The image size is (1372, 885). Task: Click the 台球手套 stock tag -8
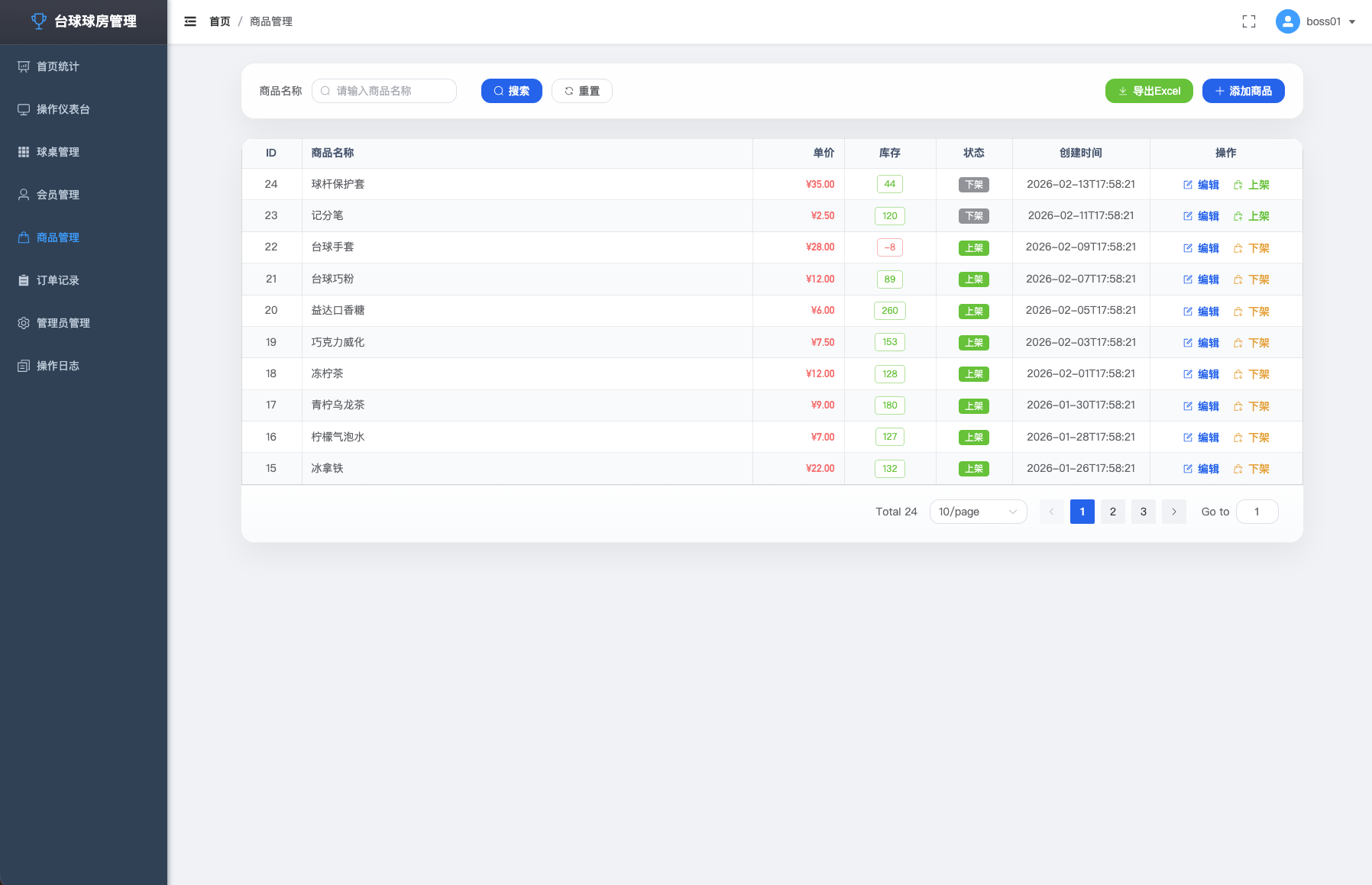click(x=890, y=247)
